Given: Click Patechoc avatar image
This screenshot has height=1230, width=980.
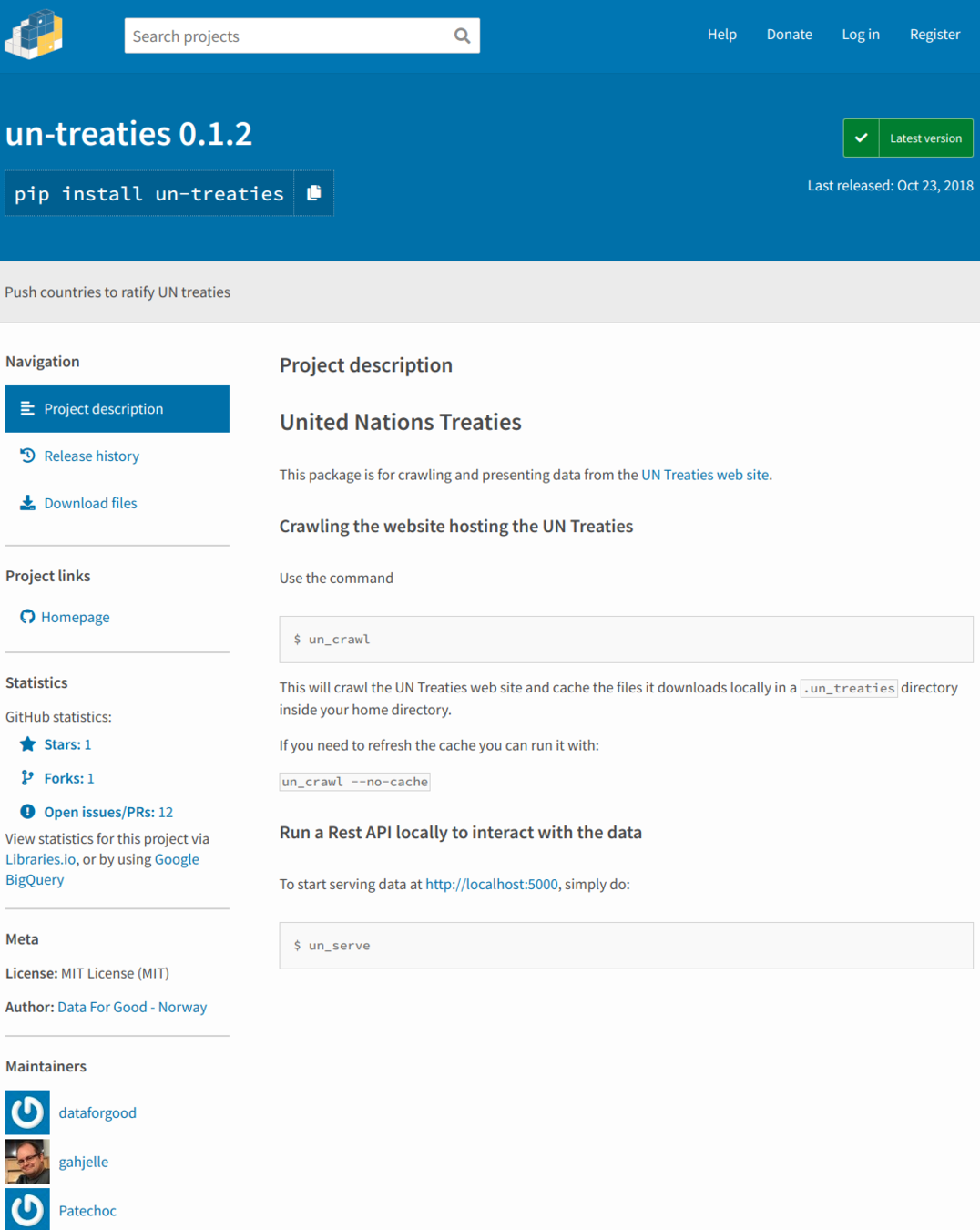Looking at the screenshot, I should tap(27, 1210).
